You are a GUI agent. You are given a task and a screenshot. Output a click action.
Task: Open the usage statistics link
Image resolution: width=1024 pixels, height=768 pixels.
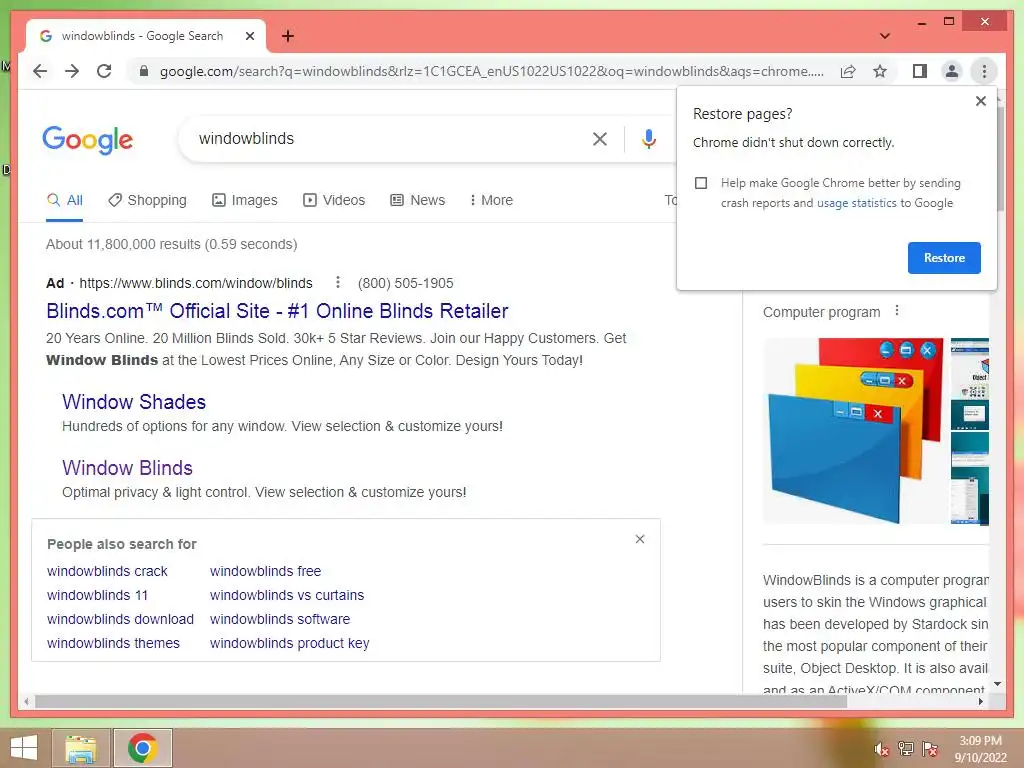pyautogui.click(x=856, y=203)
